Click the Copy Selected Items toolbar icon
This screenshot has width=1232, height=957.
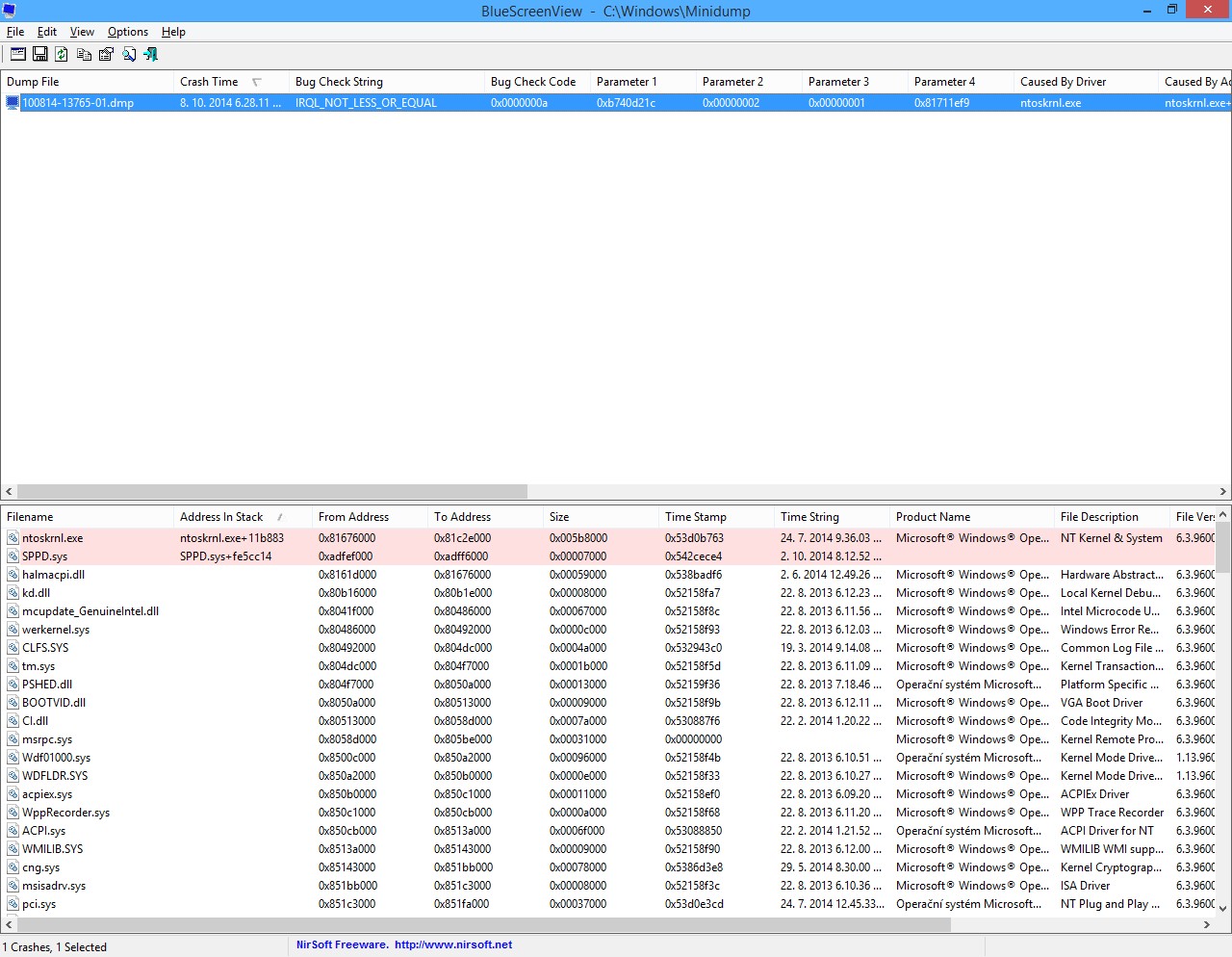[84, 54]
